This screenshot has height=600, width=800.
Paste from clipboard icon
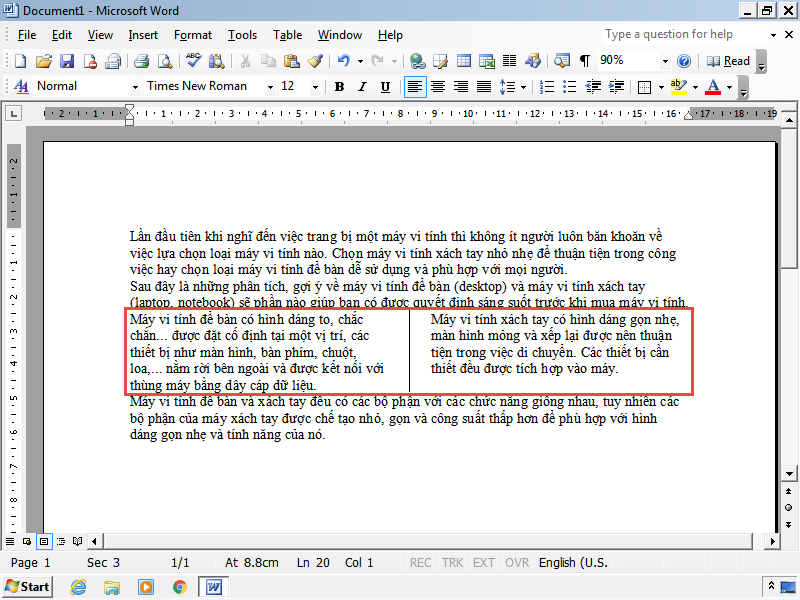[291, 61]
